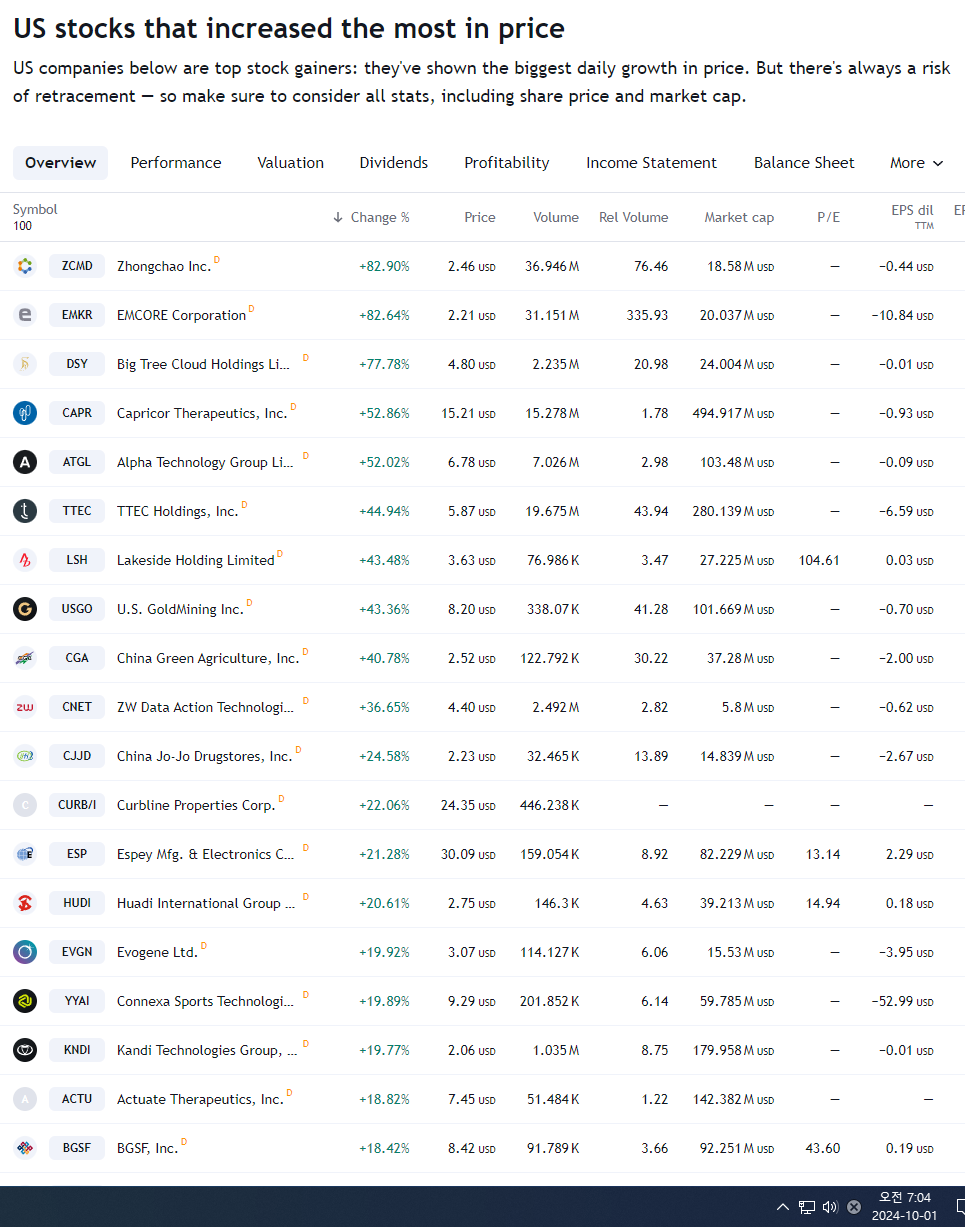Screen dimensions: 965x1227
Task: Open the volume icon in system tray
Action: pyautogui.click(x=830, y=1207)
